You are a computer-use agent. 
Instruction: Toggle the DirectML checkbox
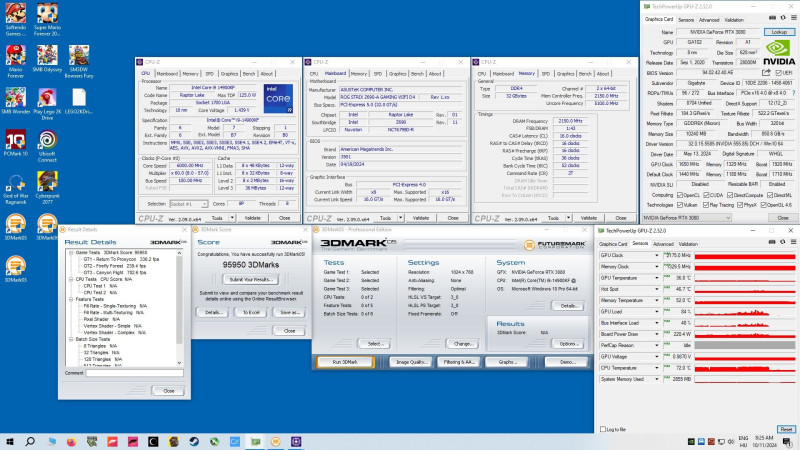coord(770,195)
